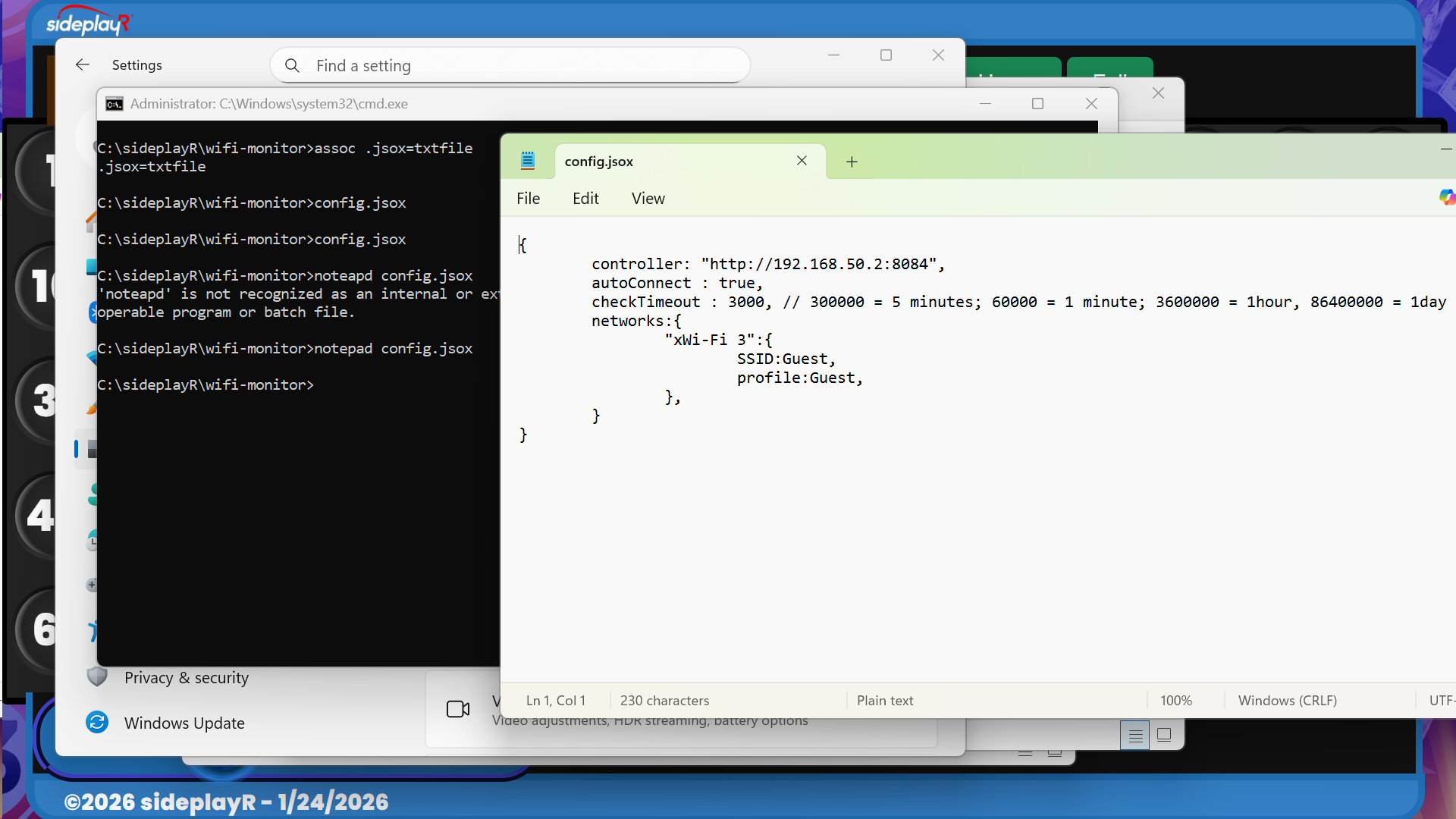Select the details list view toggle

click(1135, 735)
